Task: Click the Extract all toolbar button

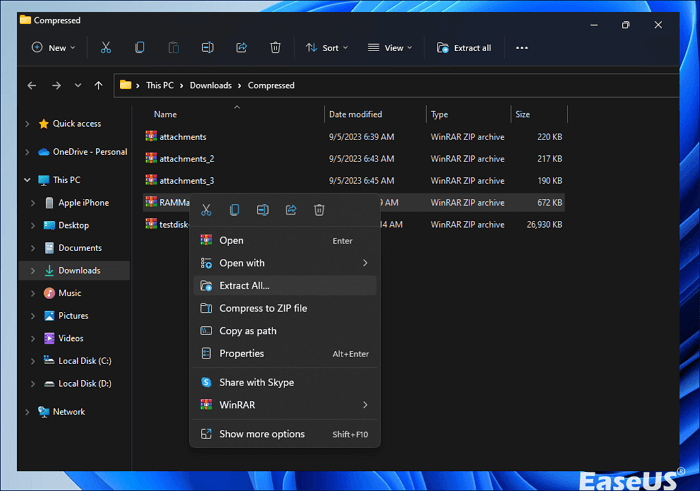Action: pyautogui.click(x=465, y=47)
